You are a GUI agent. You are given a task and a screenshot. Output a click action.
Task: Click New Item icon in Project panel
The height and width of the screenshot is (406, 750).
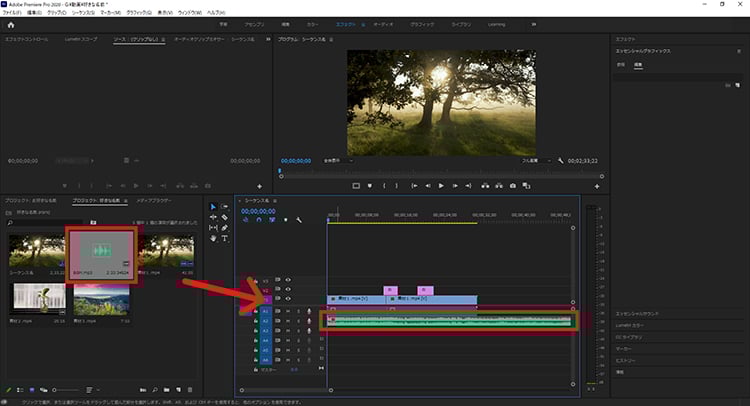tap(178, 390)
